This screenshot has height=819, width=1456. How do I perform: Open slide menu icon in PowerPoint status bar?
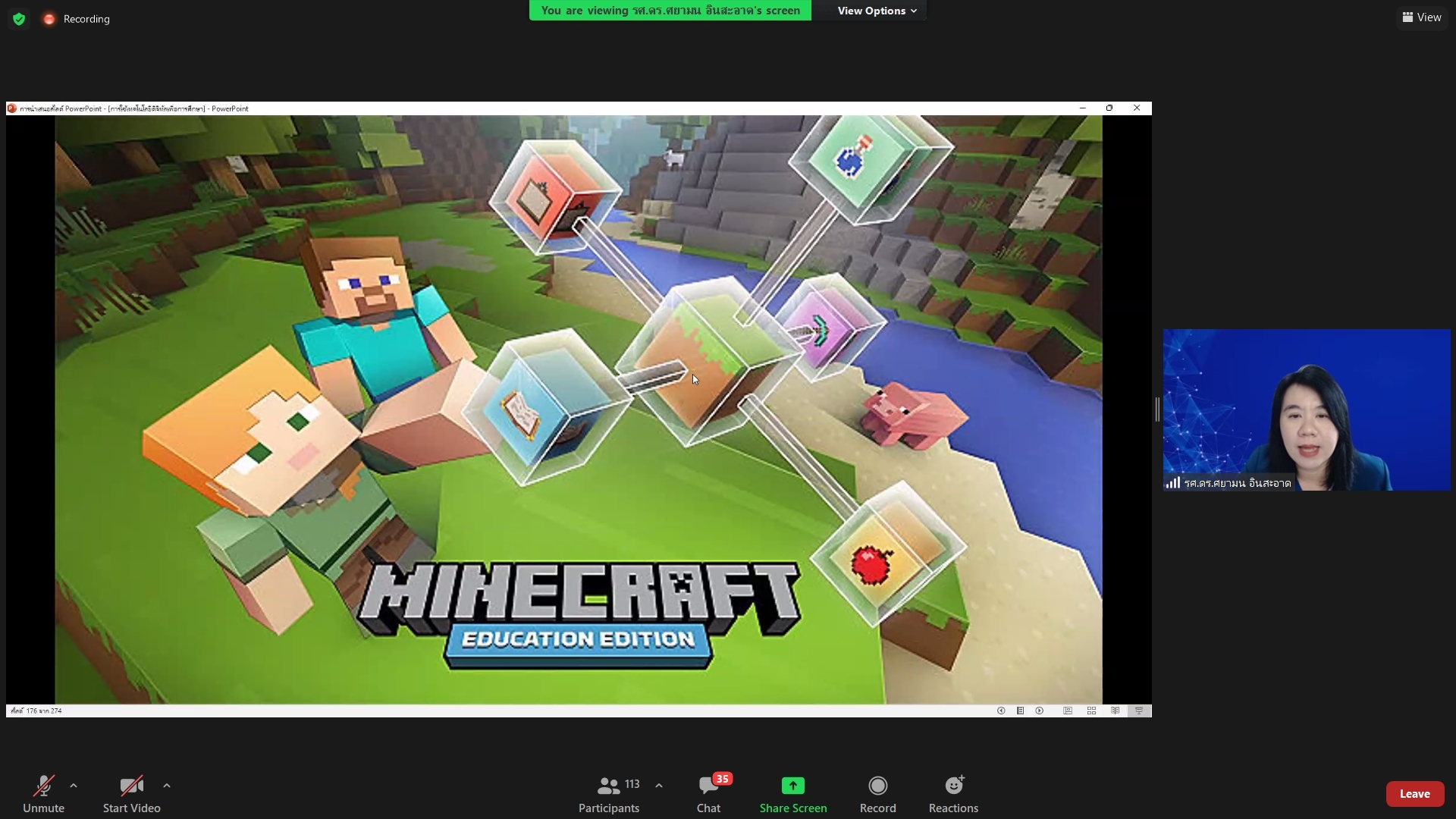point(1020,711)
